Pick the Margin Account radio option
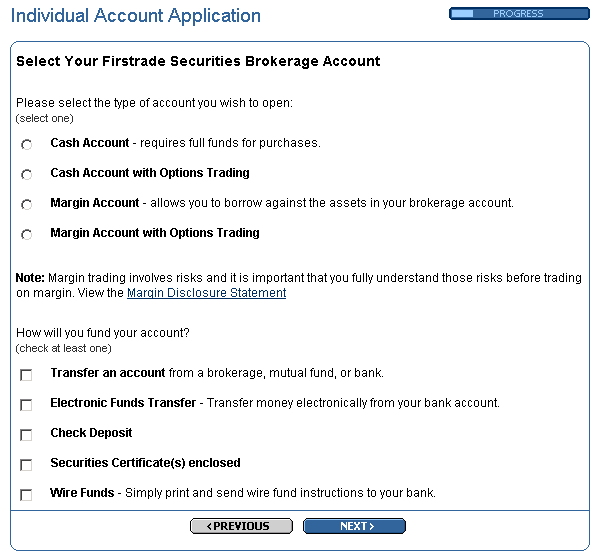Screen dimensions: 600x559 click(26, 204)
